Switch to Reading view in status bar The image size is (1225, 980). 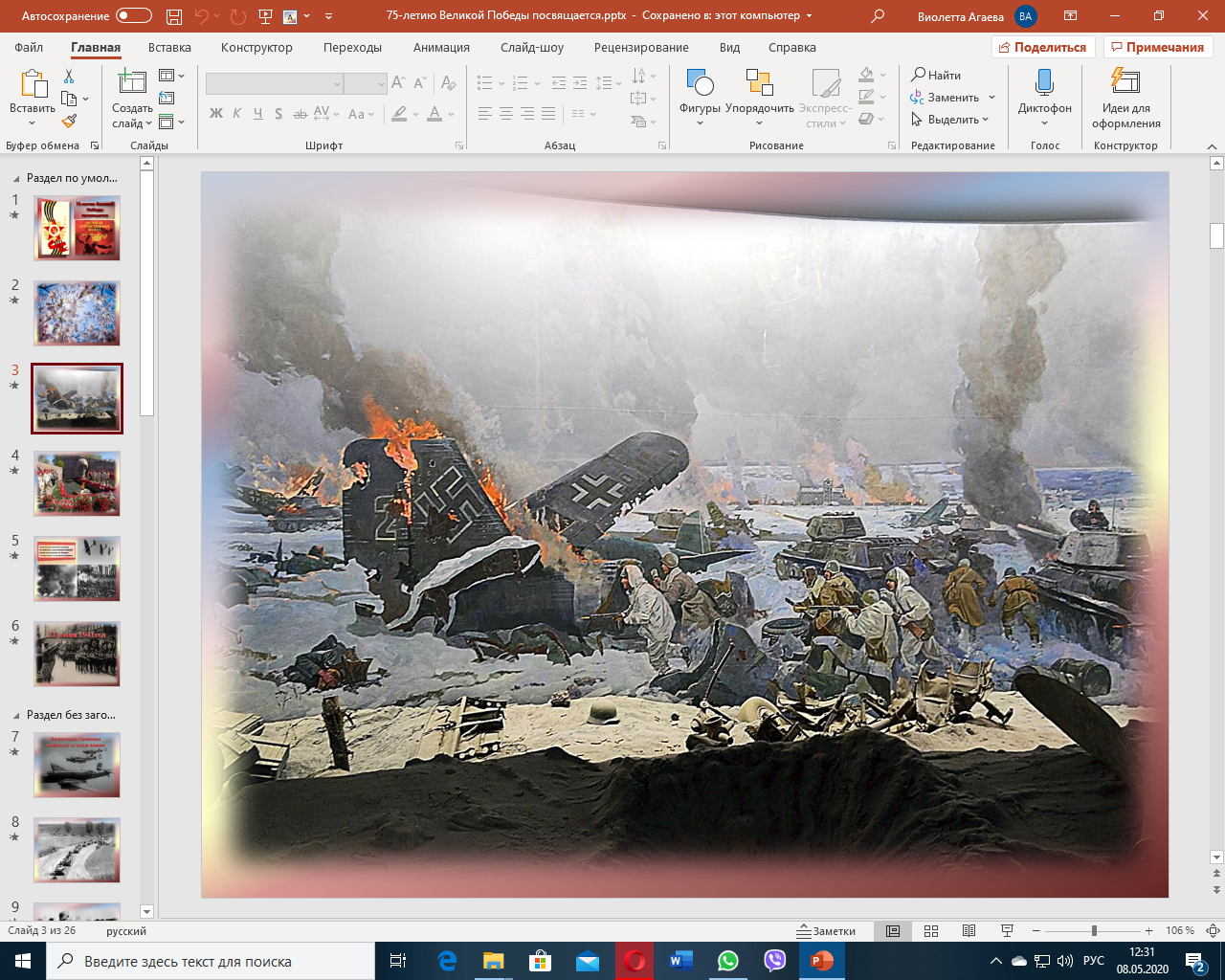click(969, 931)
